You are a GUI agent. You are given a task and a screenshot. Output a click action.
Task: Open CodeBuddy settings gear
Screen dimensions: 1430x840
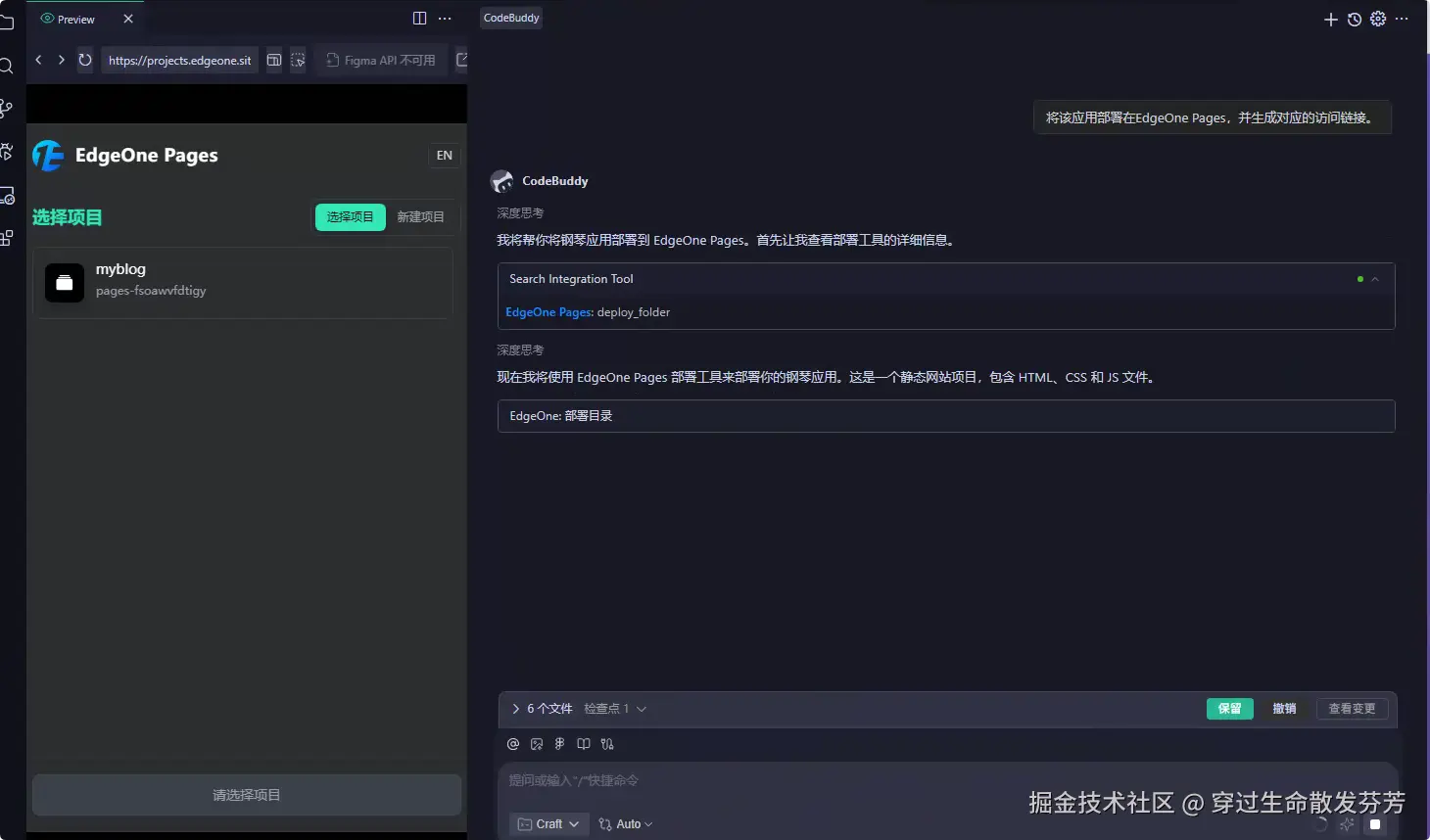1378,19
